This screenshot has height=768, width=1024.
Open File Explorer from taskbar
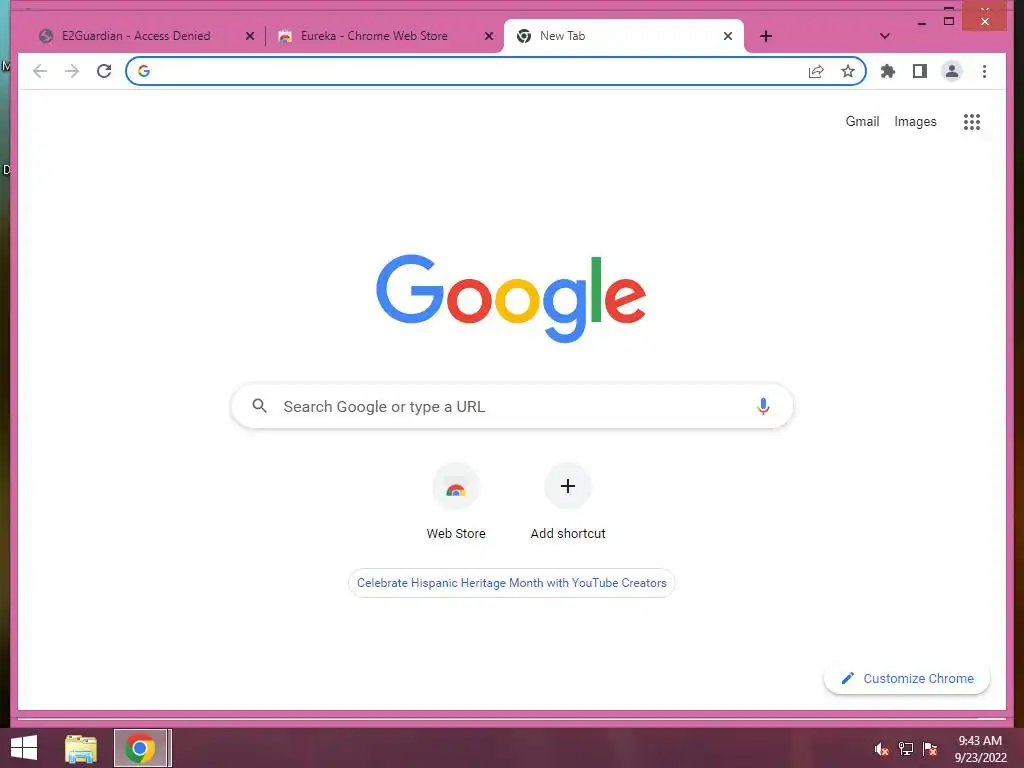(81, 748)
